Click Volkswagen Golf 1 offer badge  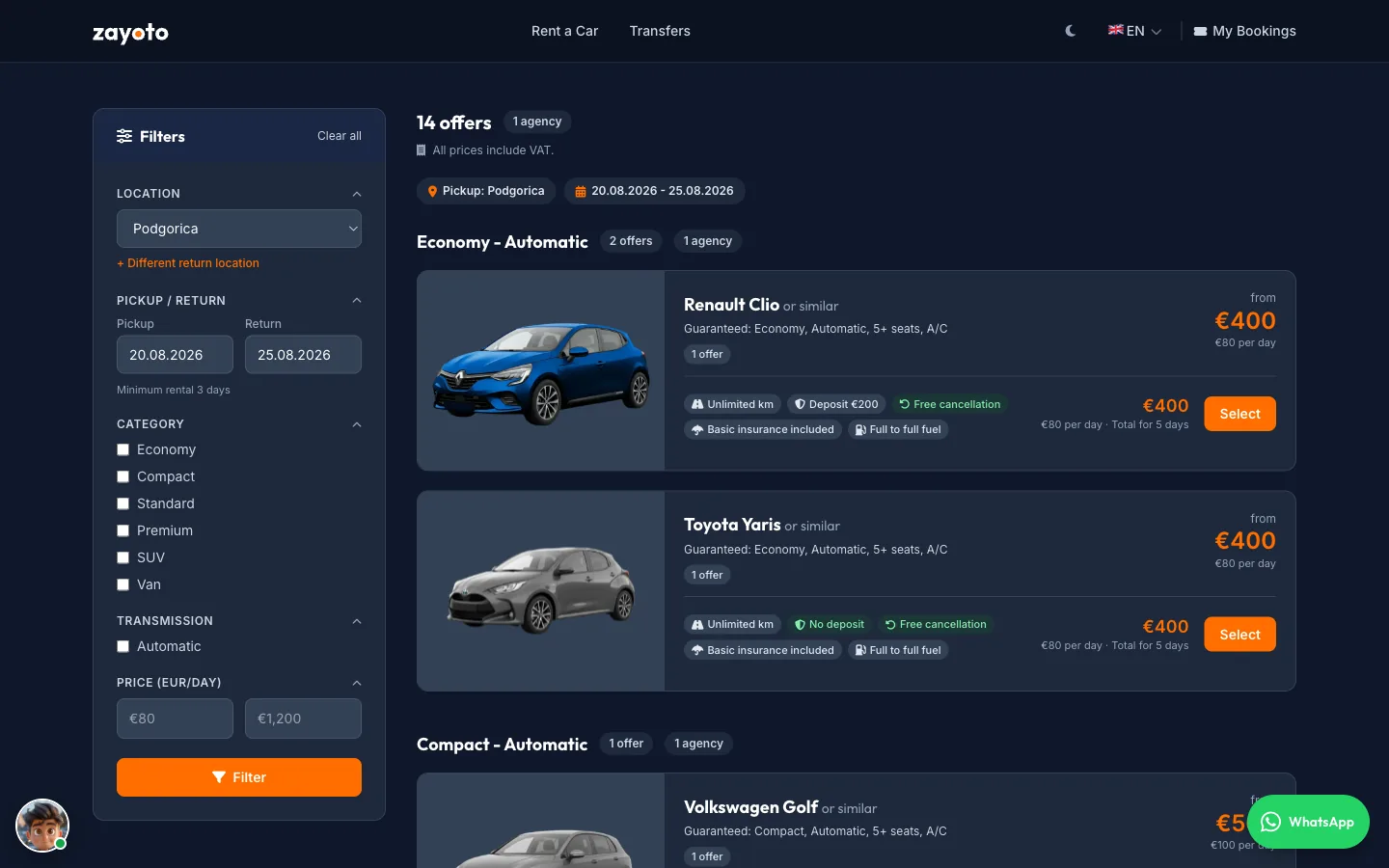coord(707,856)
